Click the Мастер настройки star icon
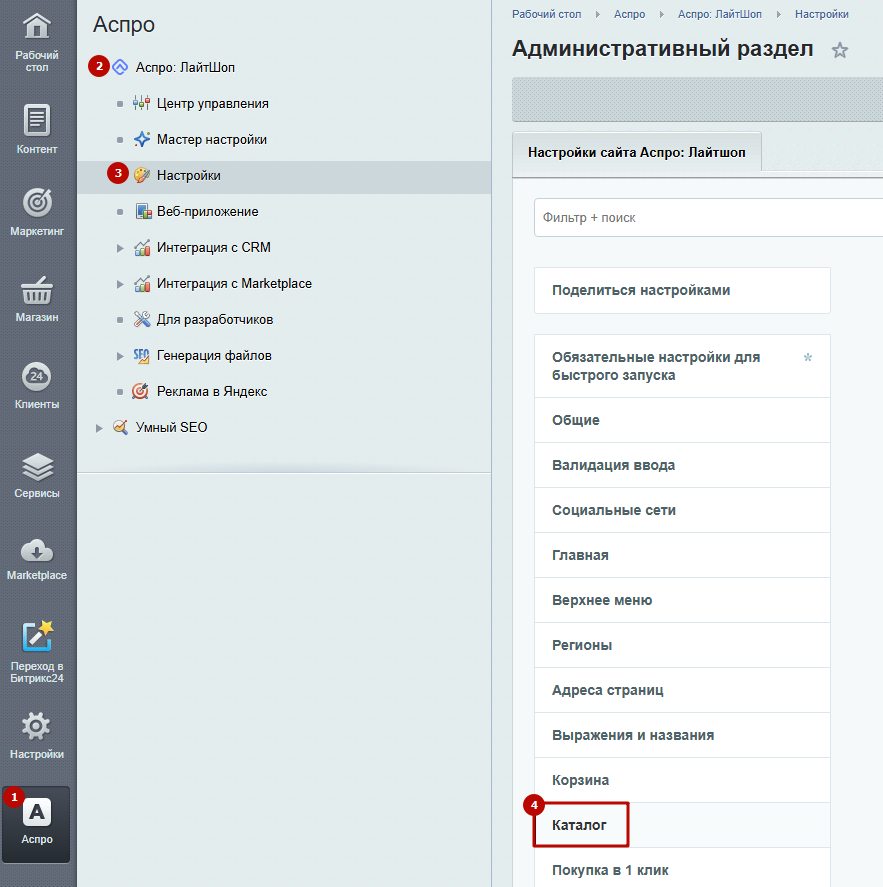Screen dimensions: 883x887 point(142,139)
